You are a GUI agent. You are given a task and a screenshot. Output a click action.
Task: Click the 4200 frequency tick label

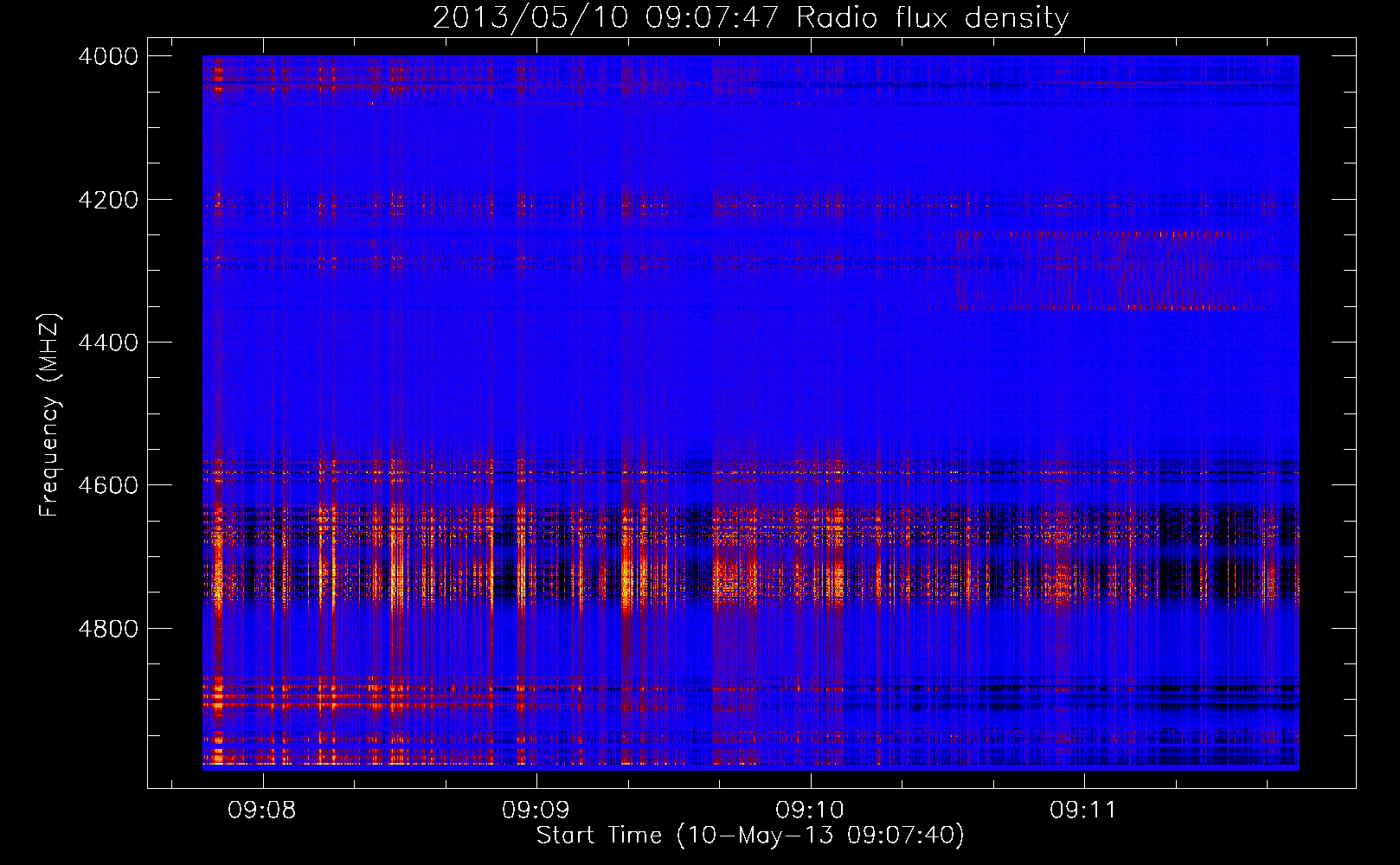tap(108, 200)
